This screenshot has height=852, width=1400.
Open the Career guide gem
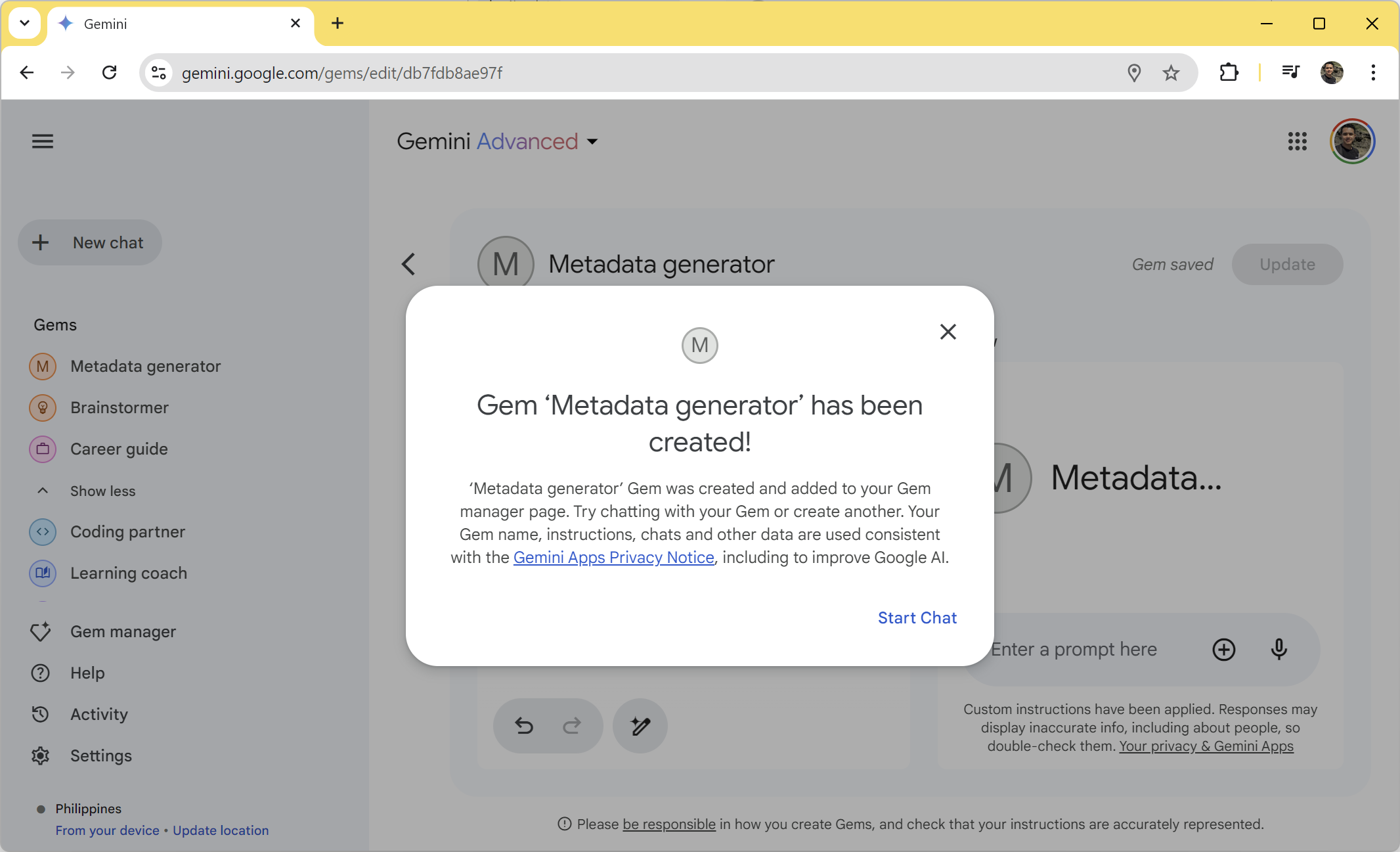click(119, 449)
